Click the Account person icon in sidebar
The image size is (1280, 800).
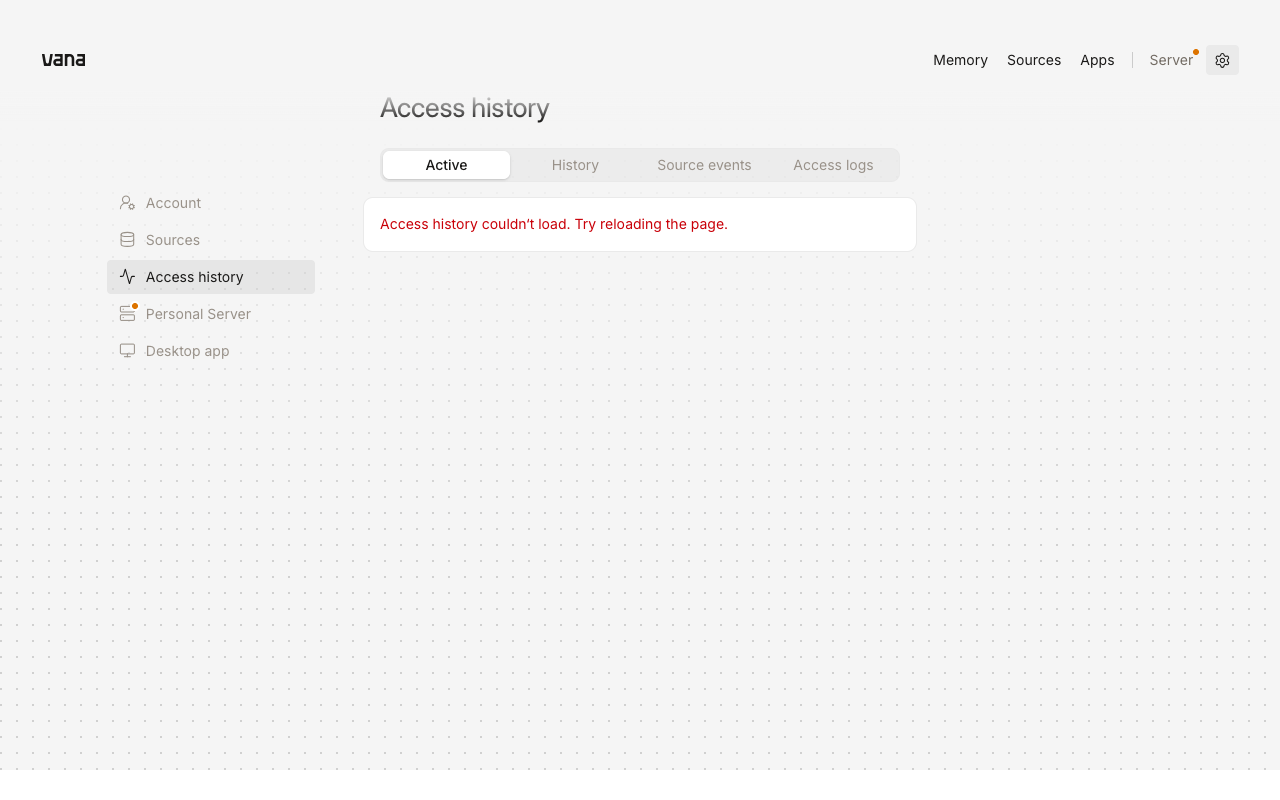(127, 203)
